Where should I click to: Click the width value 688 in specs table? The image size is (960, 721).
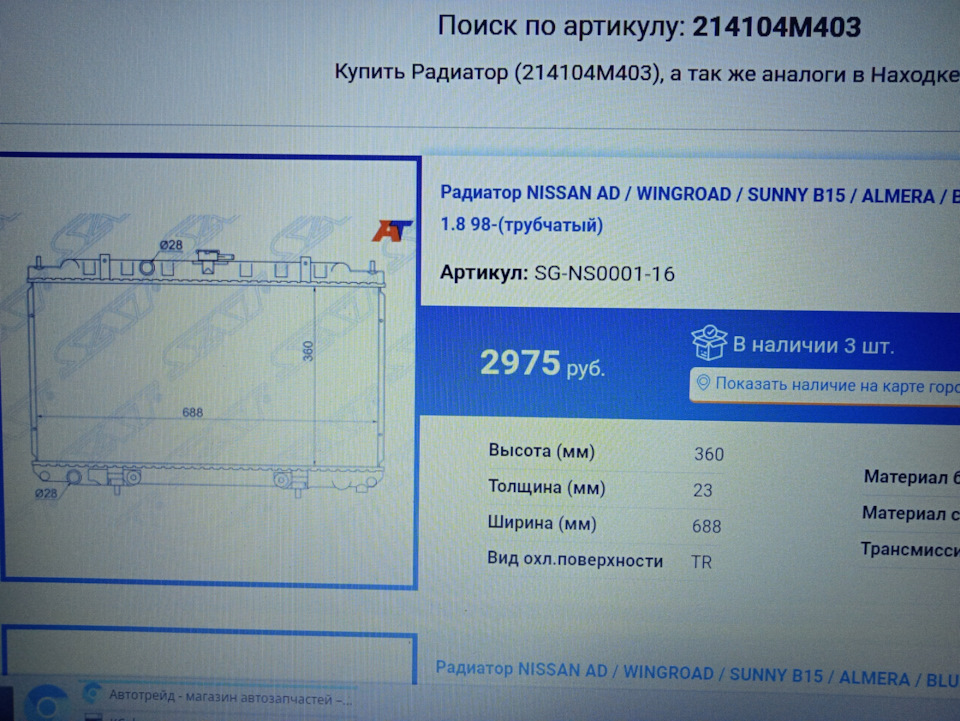(x=707, y=526)
